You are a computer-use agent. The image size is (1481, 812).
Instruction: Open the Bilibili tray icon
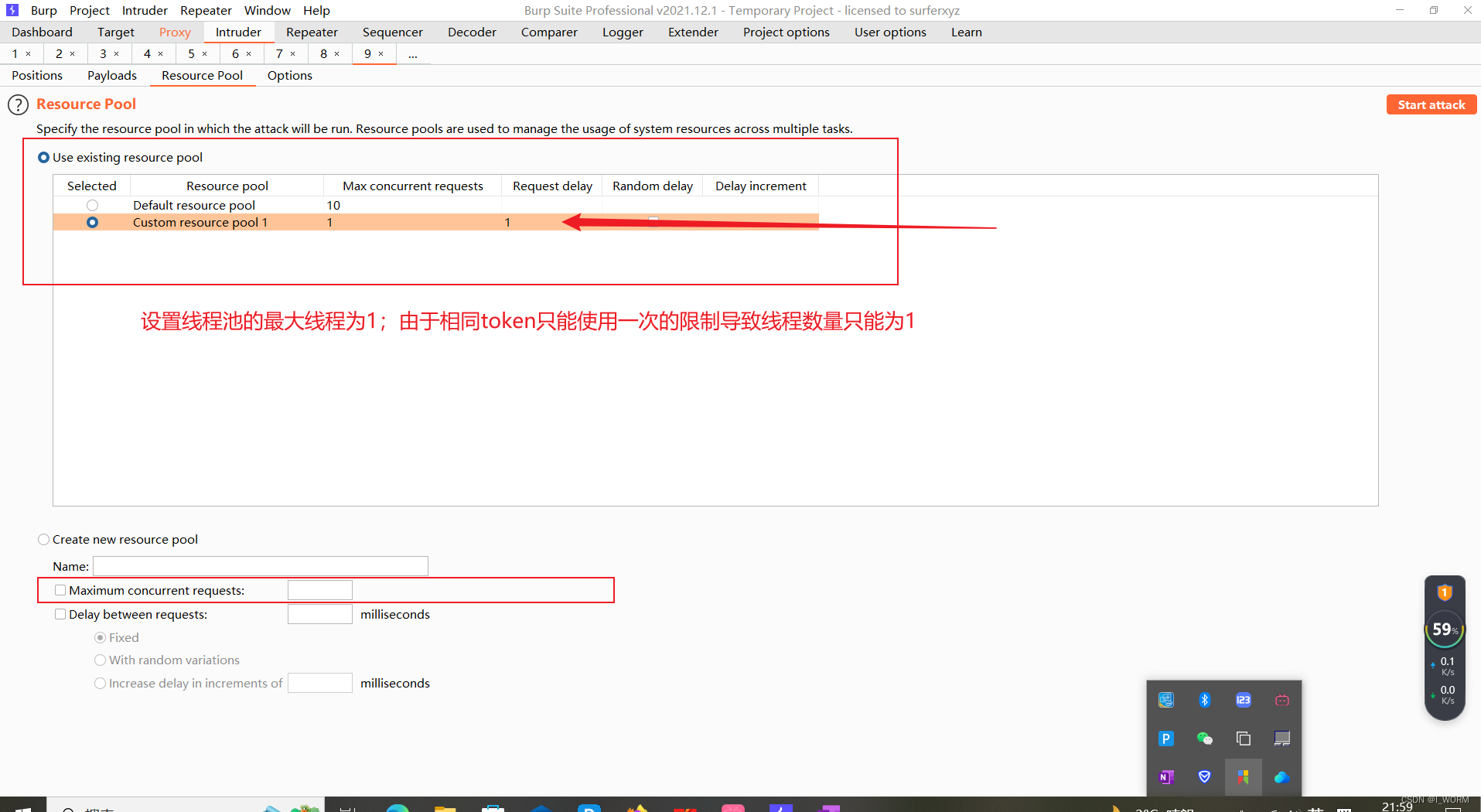click(1282, 700)
